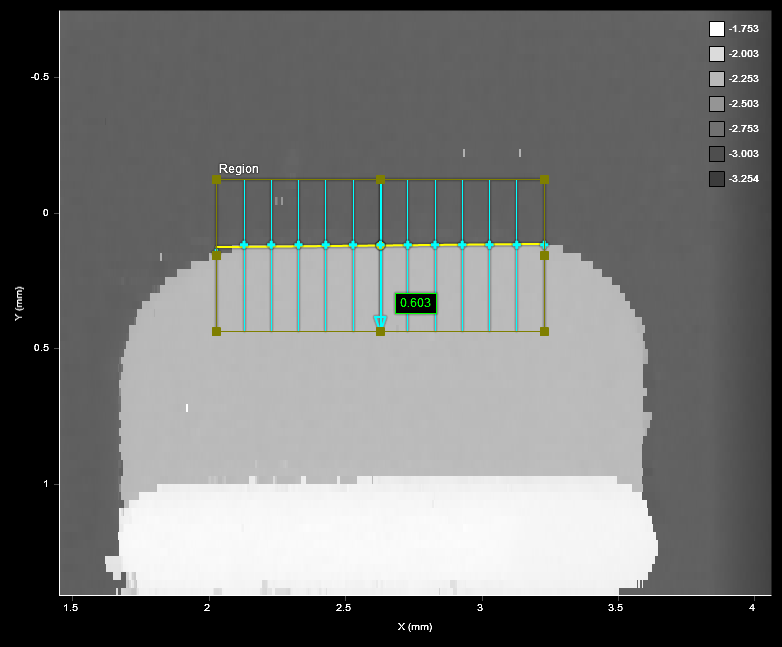The image size is (782, 647).
Task: Click the X axis tick label 2.5
Action: click(344, 608)
